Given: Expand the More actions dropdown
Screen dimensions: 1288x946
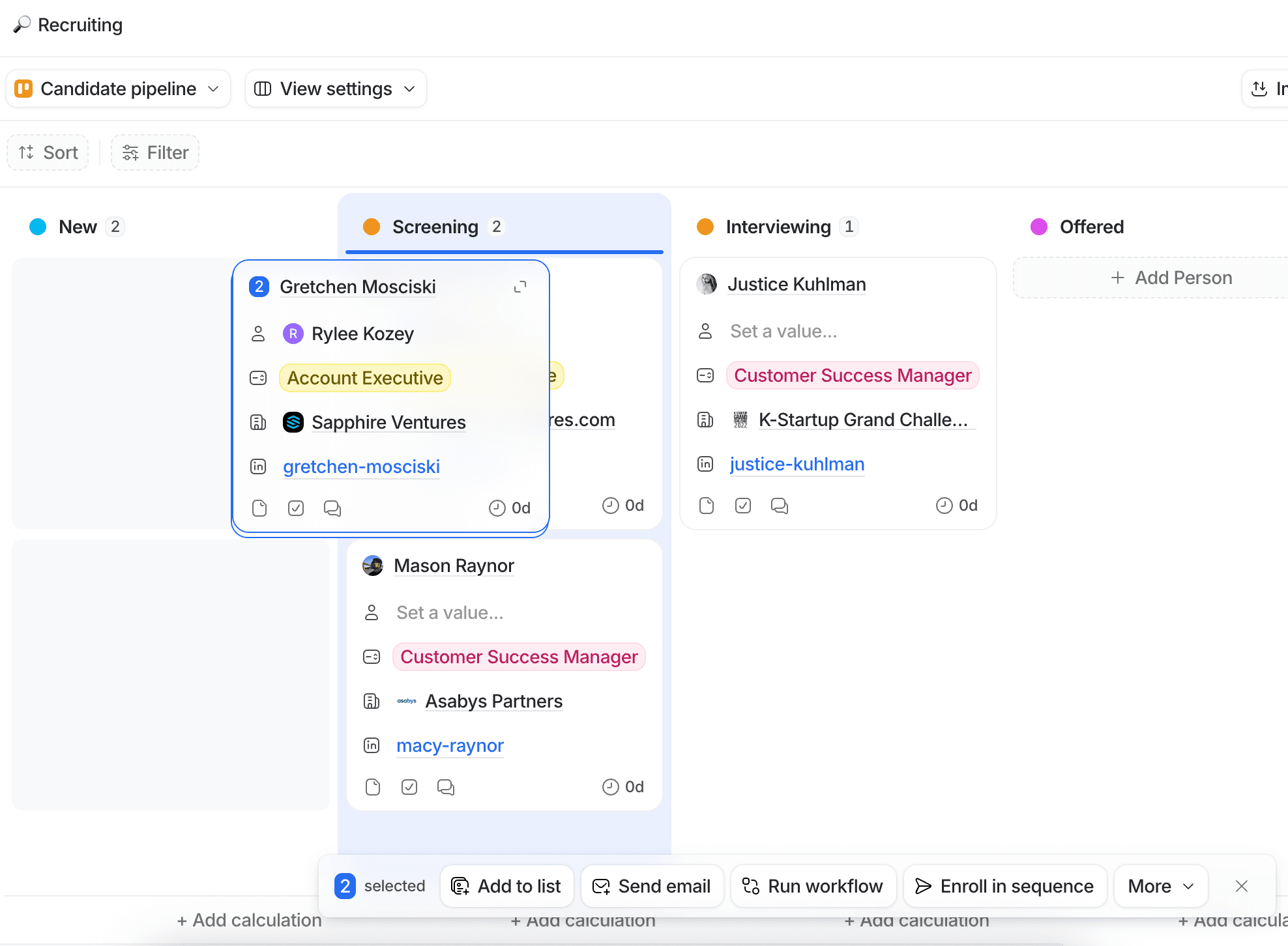Looking at the screenshot, I should tap(1160, 885).
